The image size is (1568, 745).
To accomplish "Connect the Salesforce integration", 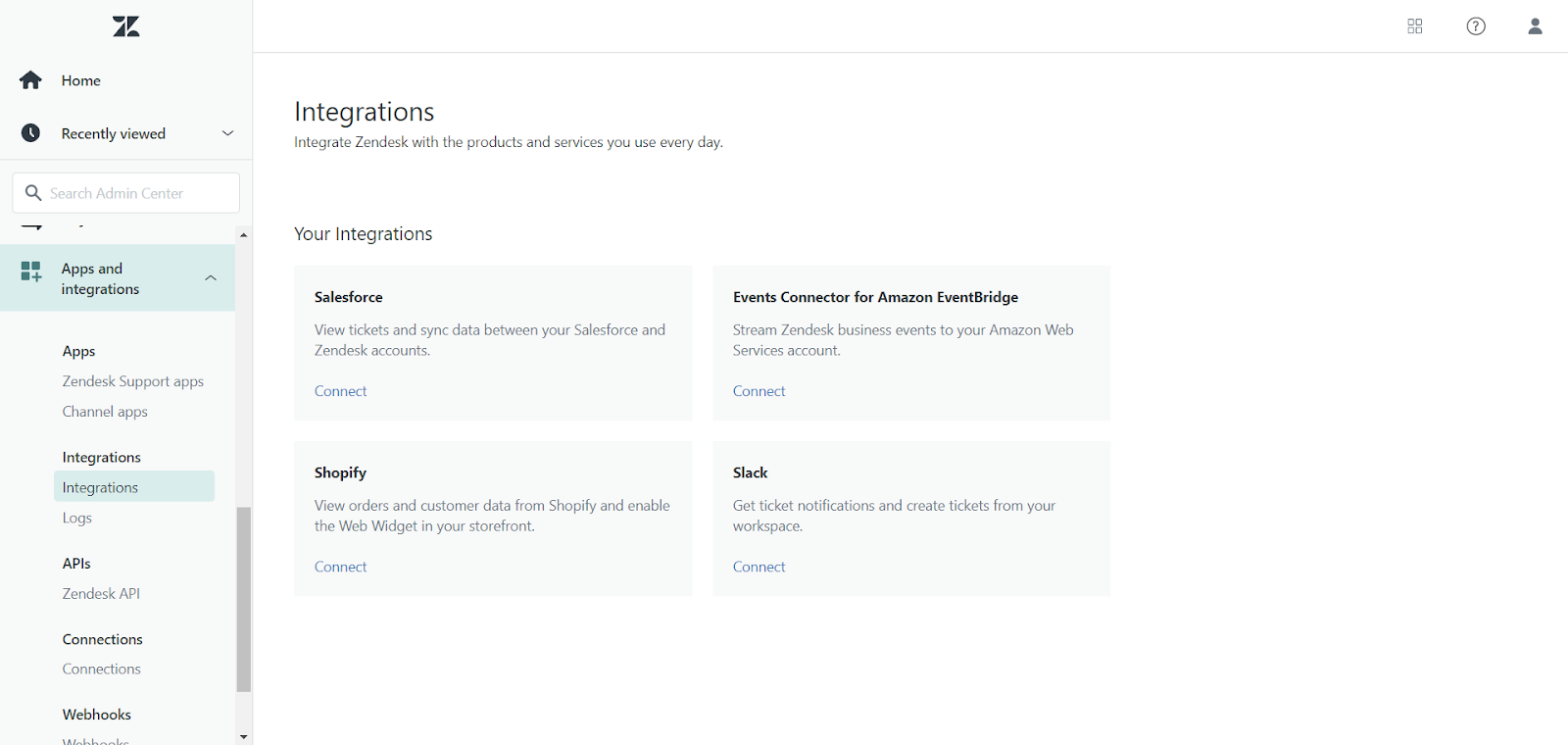I will [x=340, y=391].
